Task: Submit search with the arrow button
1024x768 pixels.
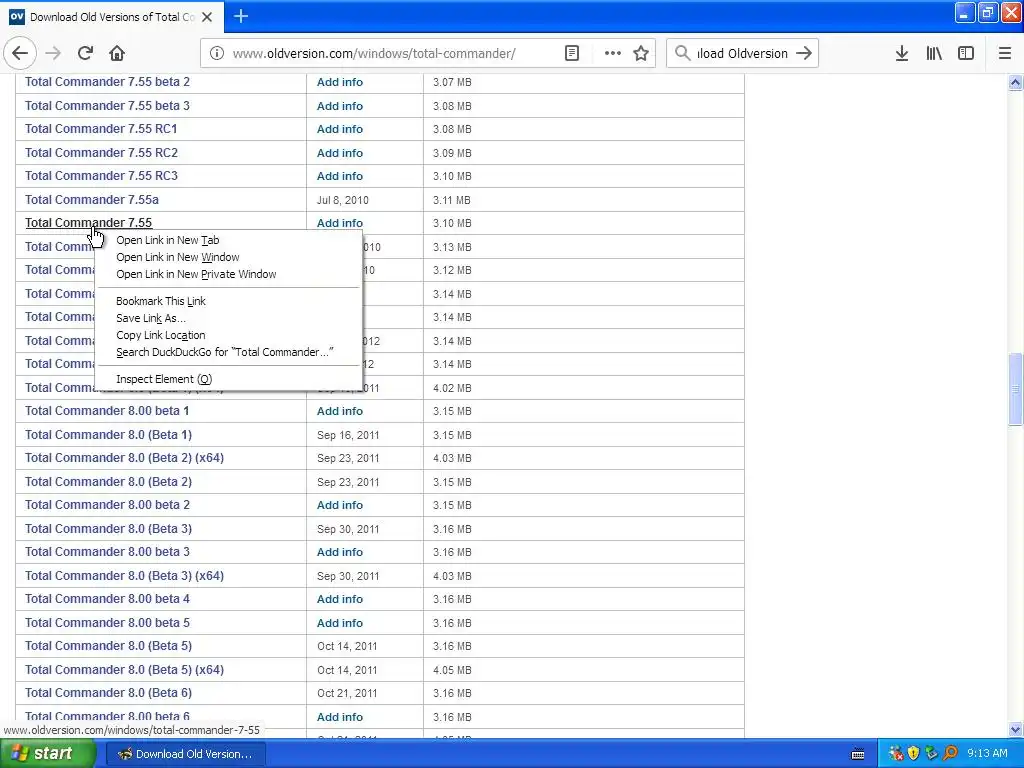Action: (x=804, y=54)
